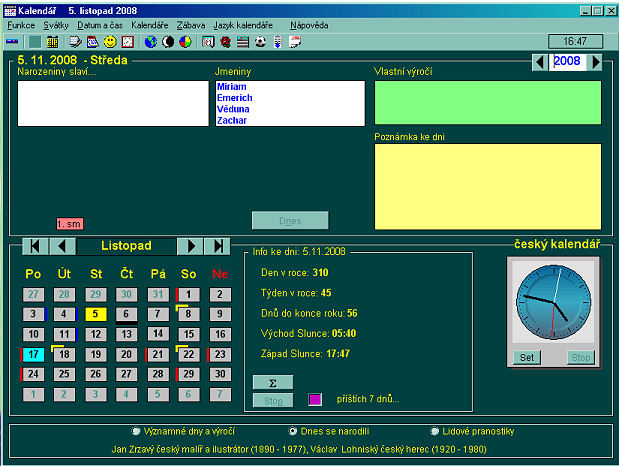Select the 'Lidové pranostiky' radio button
Viewport: 619px width, 467px height.
pyautogui.click(x=435, y=431)
